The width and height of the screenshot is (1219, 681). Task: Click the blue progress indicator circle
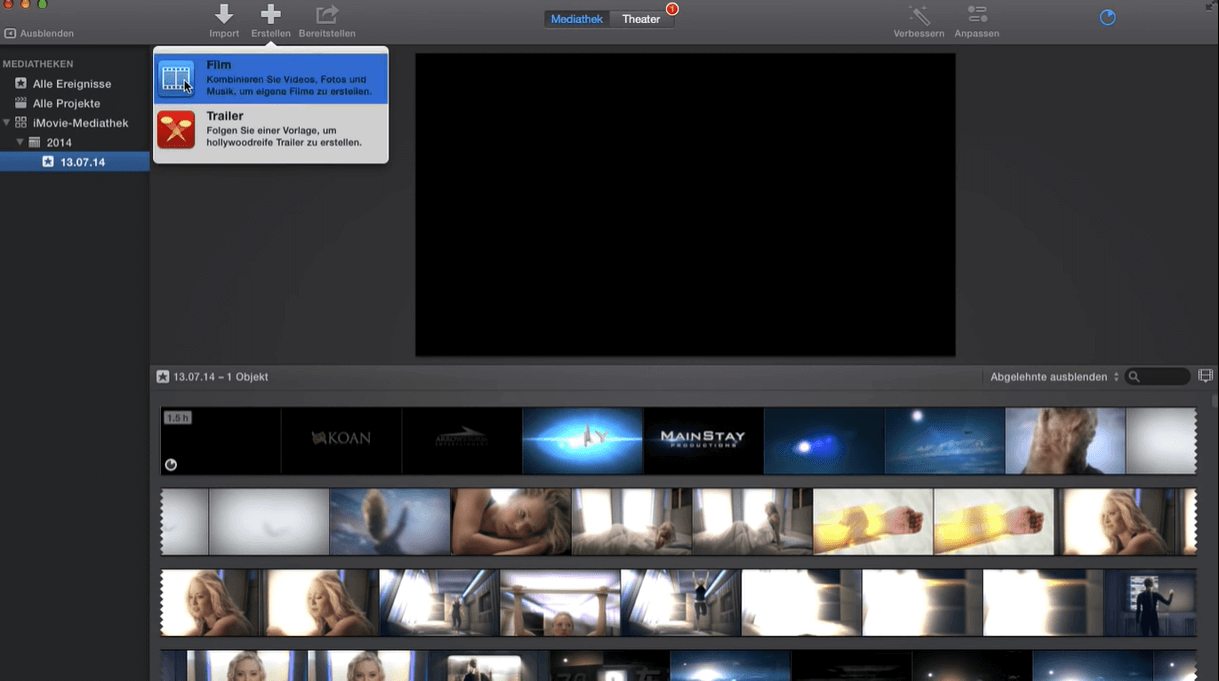[x=1107, y=17]
